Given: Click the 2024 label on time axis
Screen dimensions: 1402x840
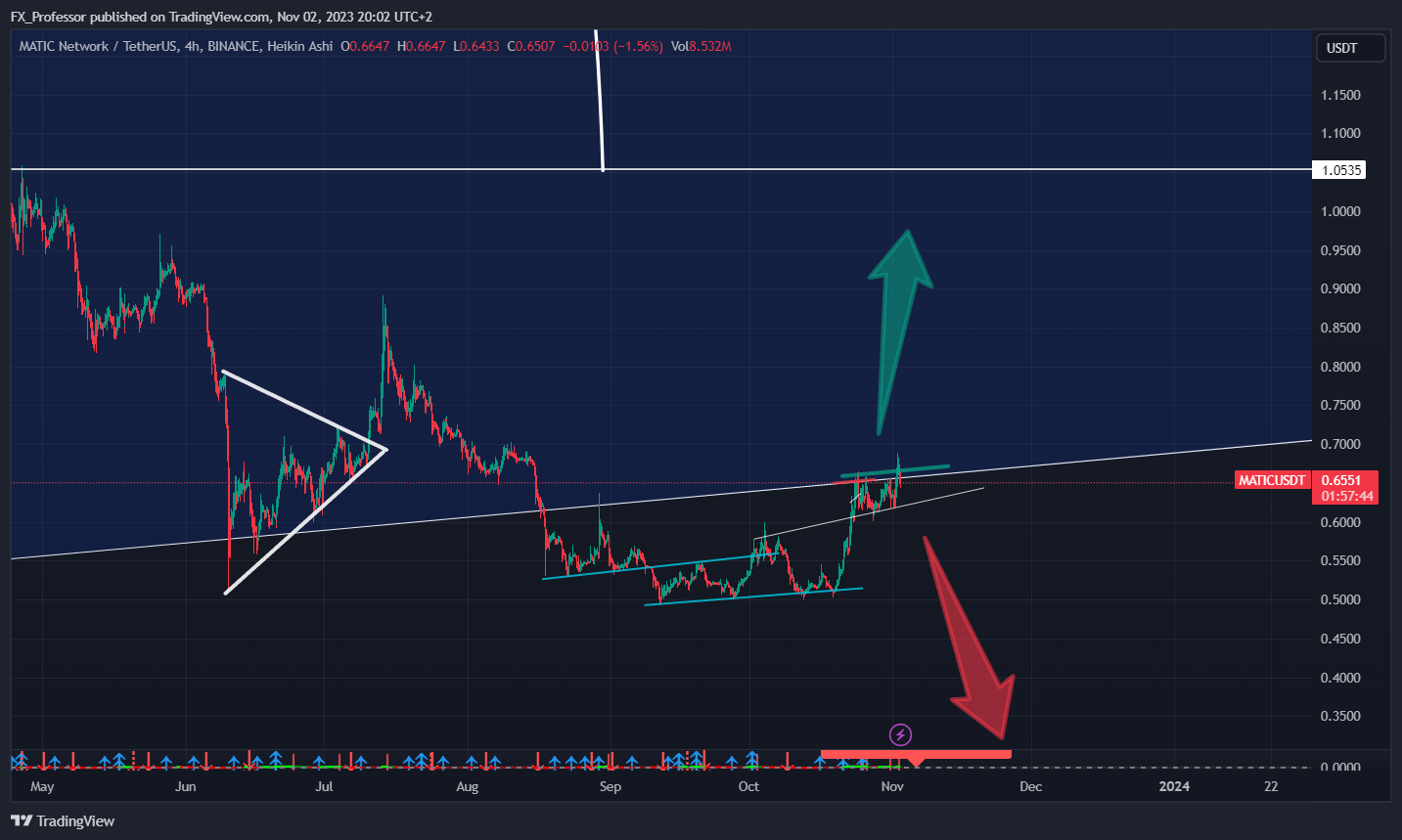Looking at the screenshot, I should coord(1174,786).
